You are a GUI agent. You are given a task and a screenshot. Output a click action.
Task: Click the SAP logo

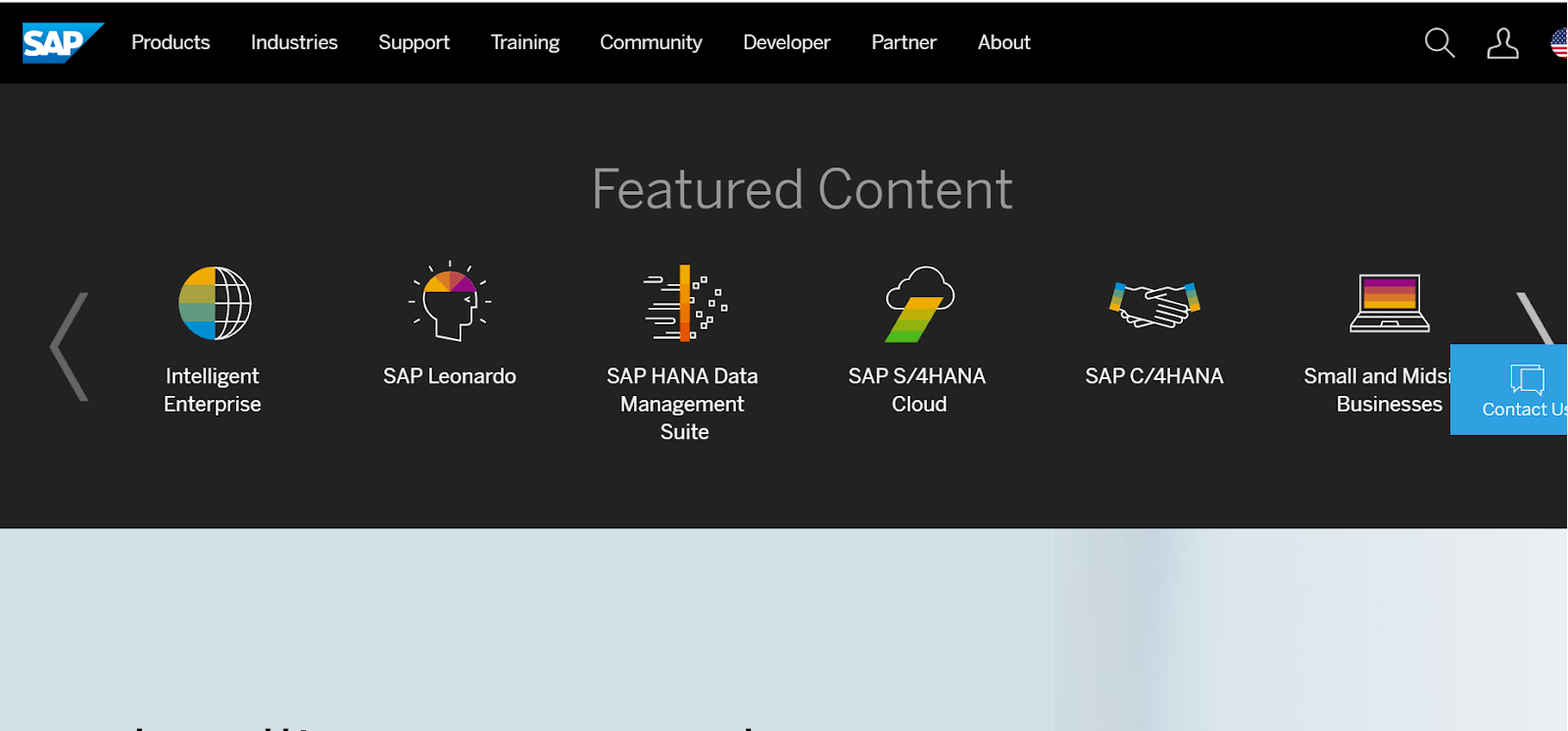coord(63,42)
